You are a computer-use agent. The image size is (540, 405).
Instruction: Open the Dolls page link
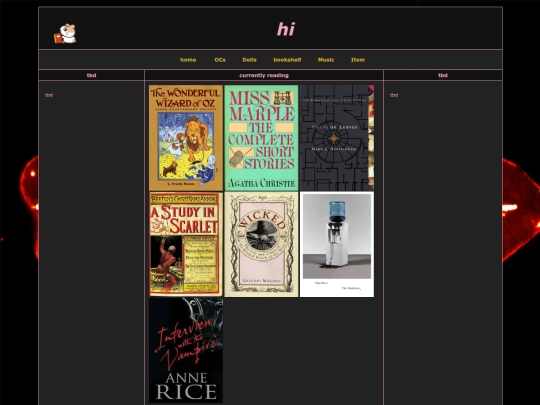[249, 60]
